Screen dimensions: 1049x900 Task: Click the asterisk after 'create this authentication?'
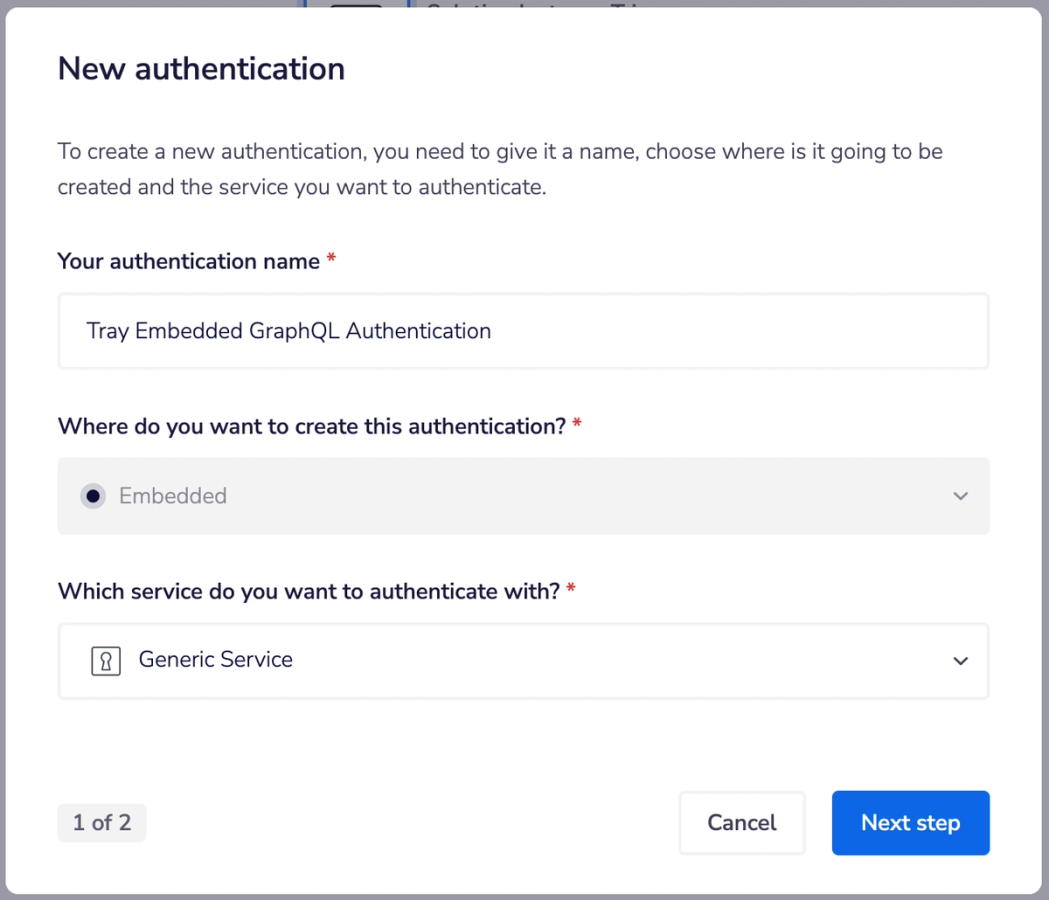point(577,423)
